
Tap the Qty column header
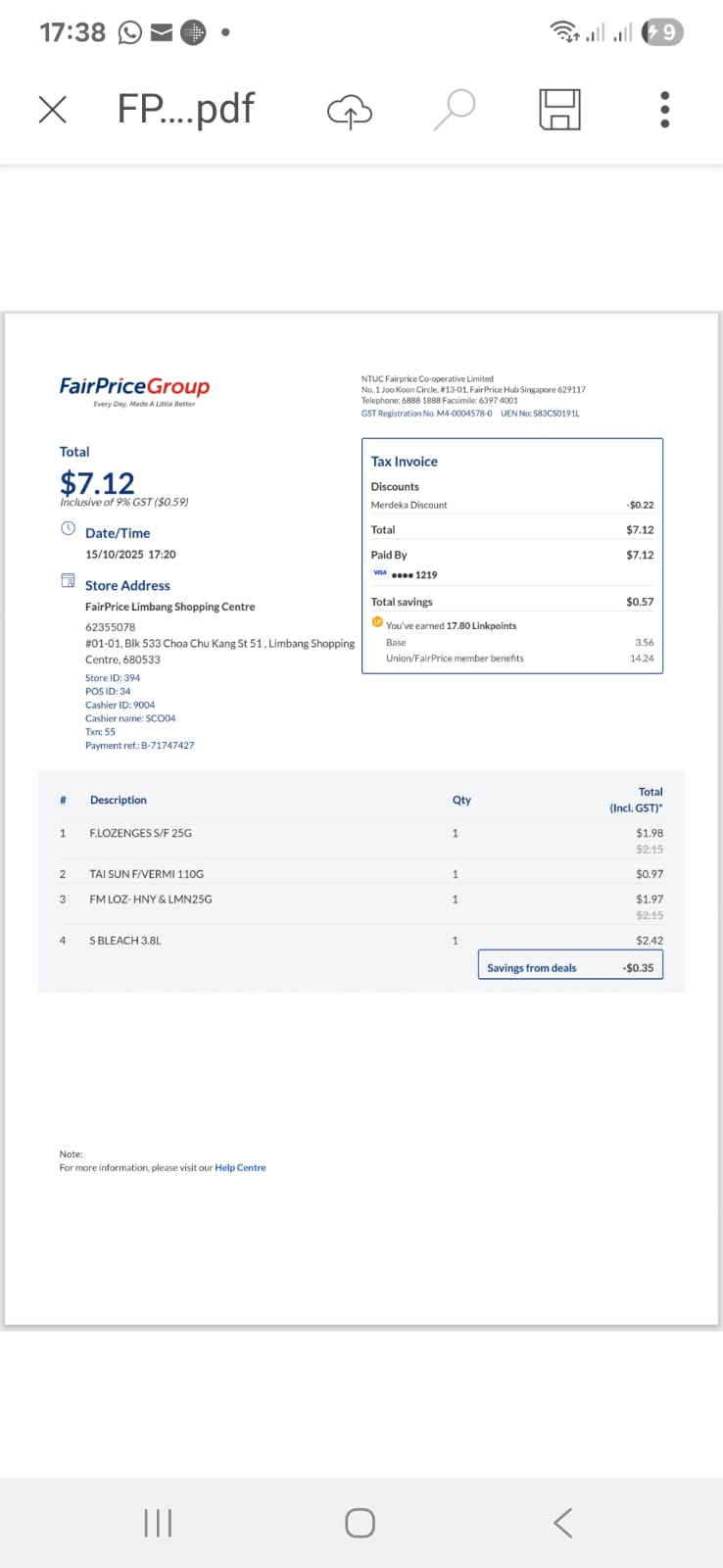pos(461,800)
